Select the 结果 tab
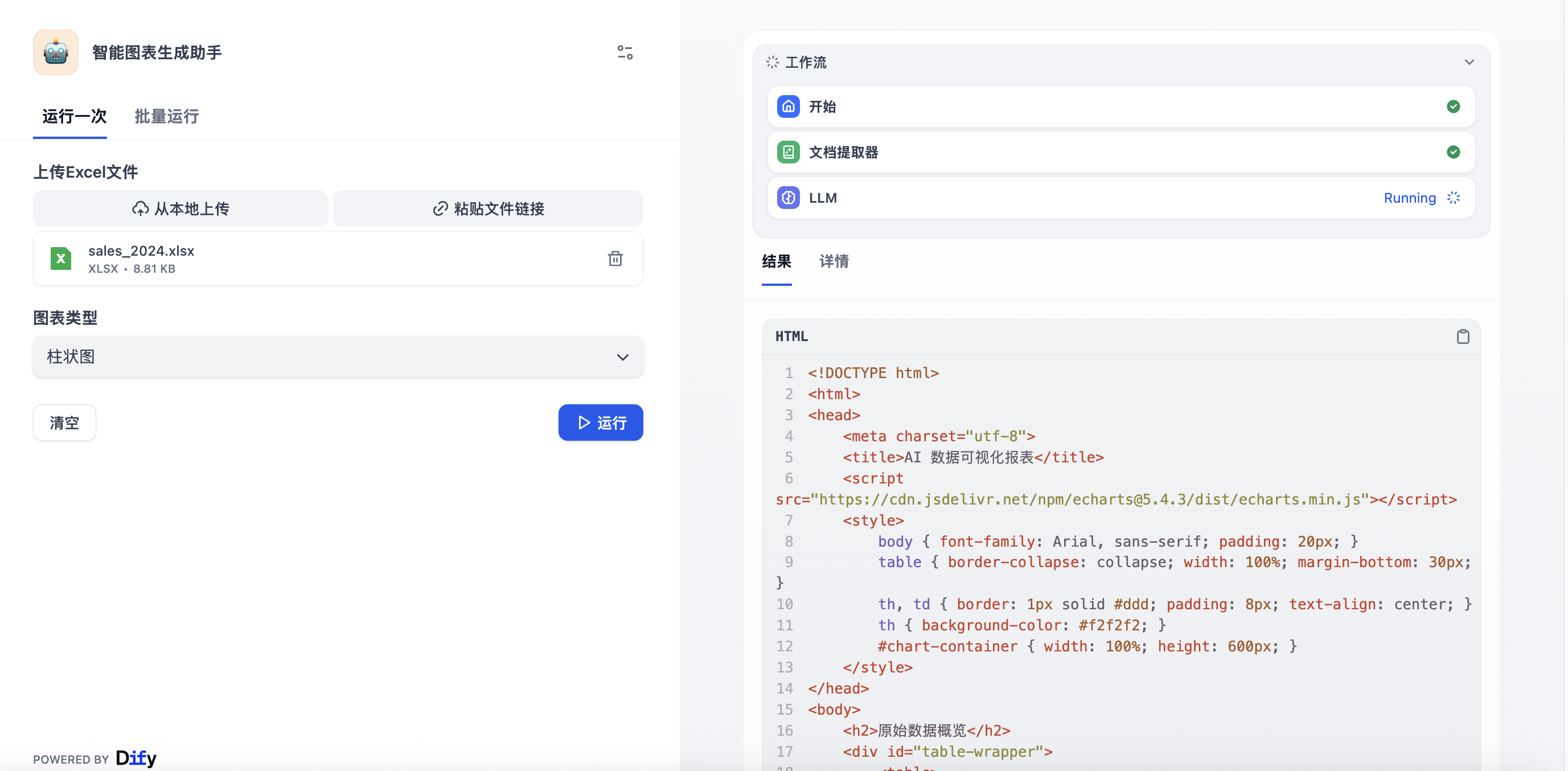The height and width of the screenshot is (771, 1568). tap(776, 261)
